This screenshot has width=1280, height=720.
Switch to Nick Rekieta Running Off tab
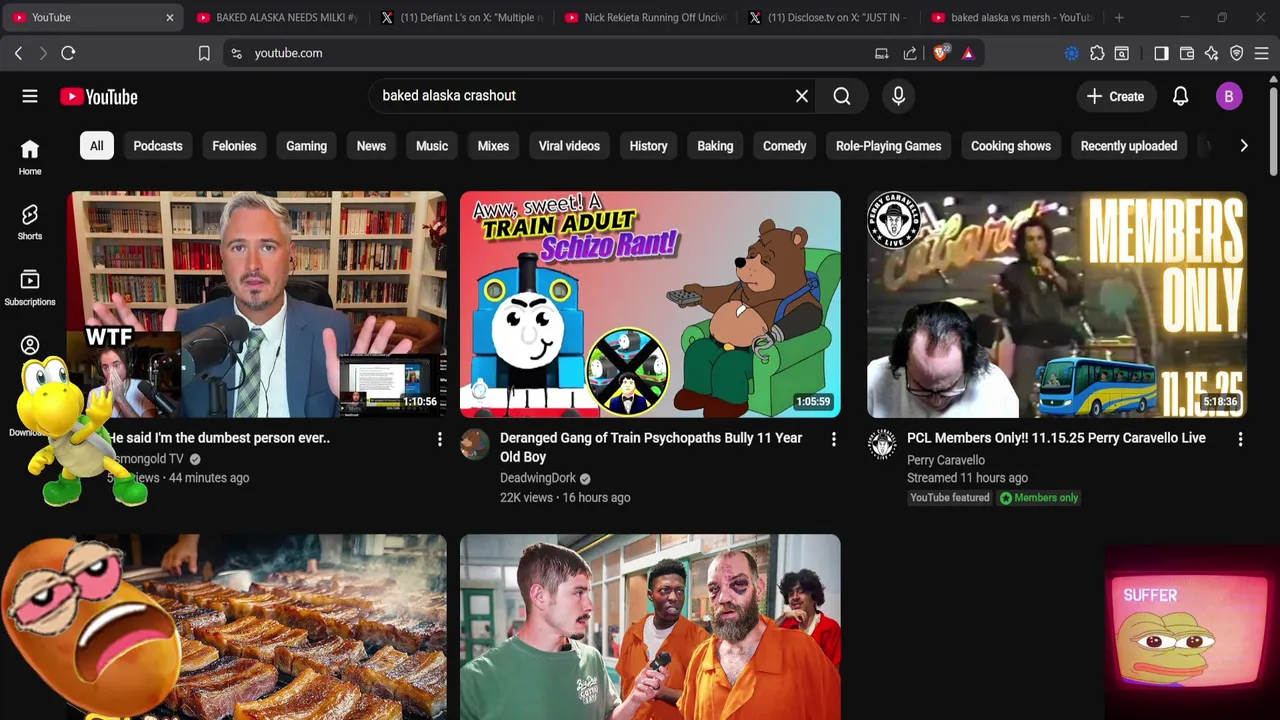click(646, 17)
